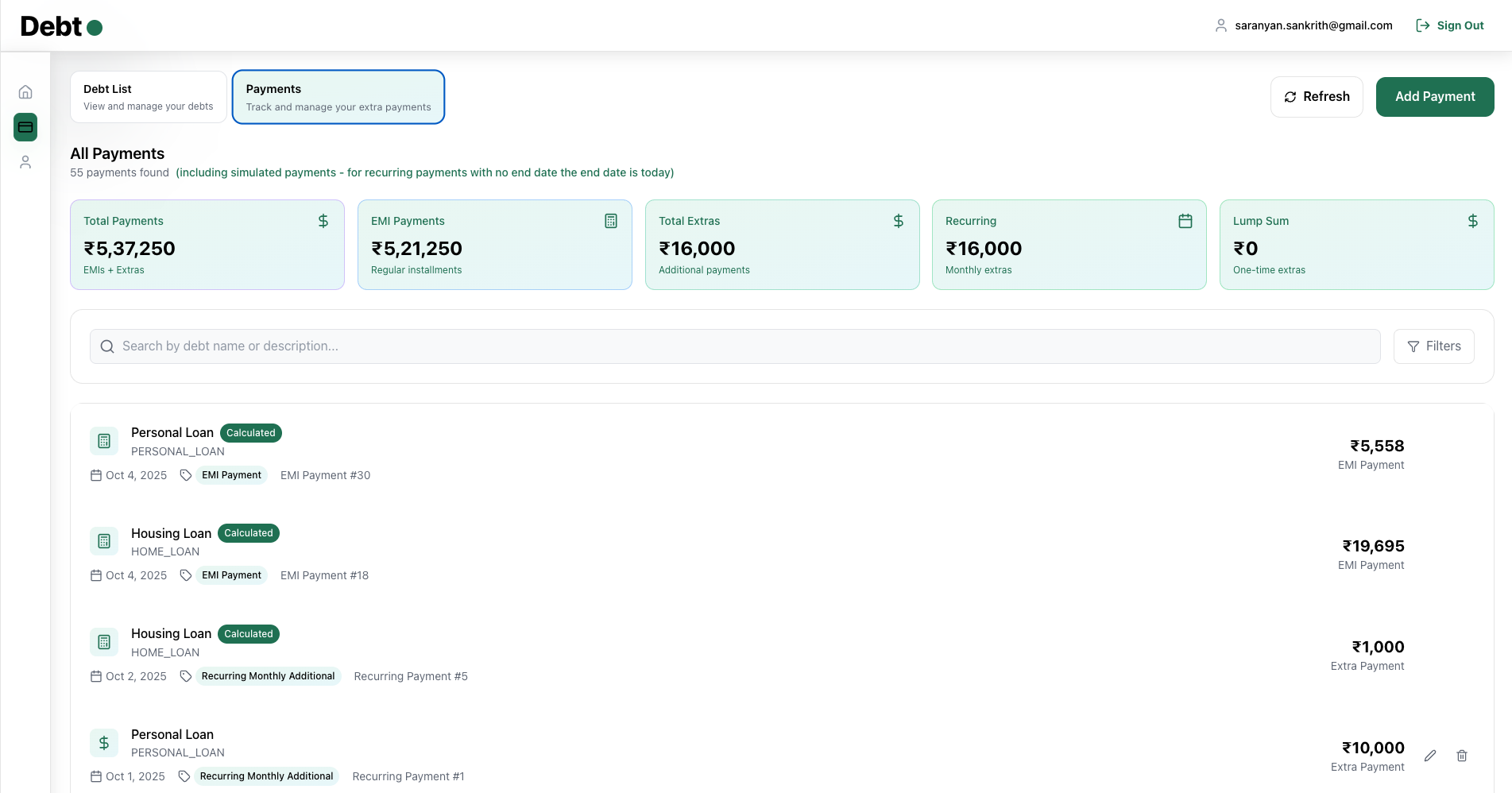Click calculator icon for Recurring Payment #5
The image size is (1512, 793).
pyautogui.click(x=104, y=642)
